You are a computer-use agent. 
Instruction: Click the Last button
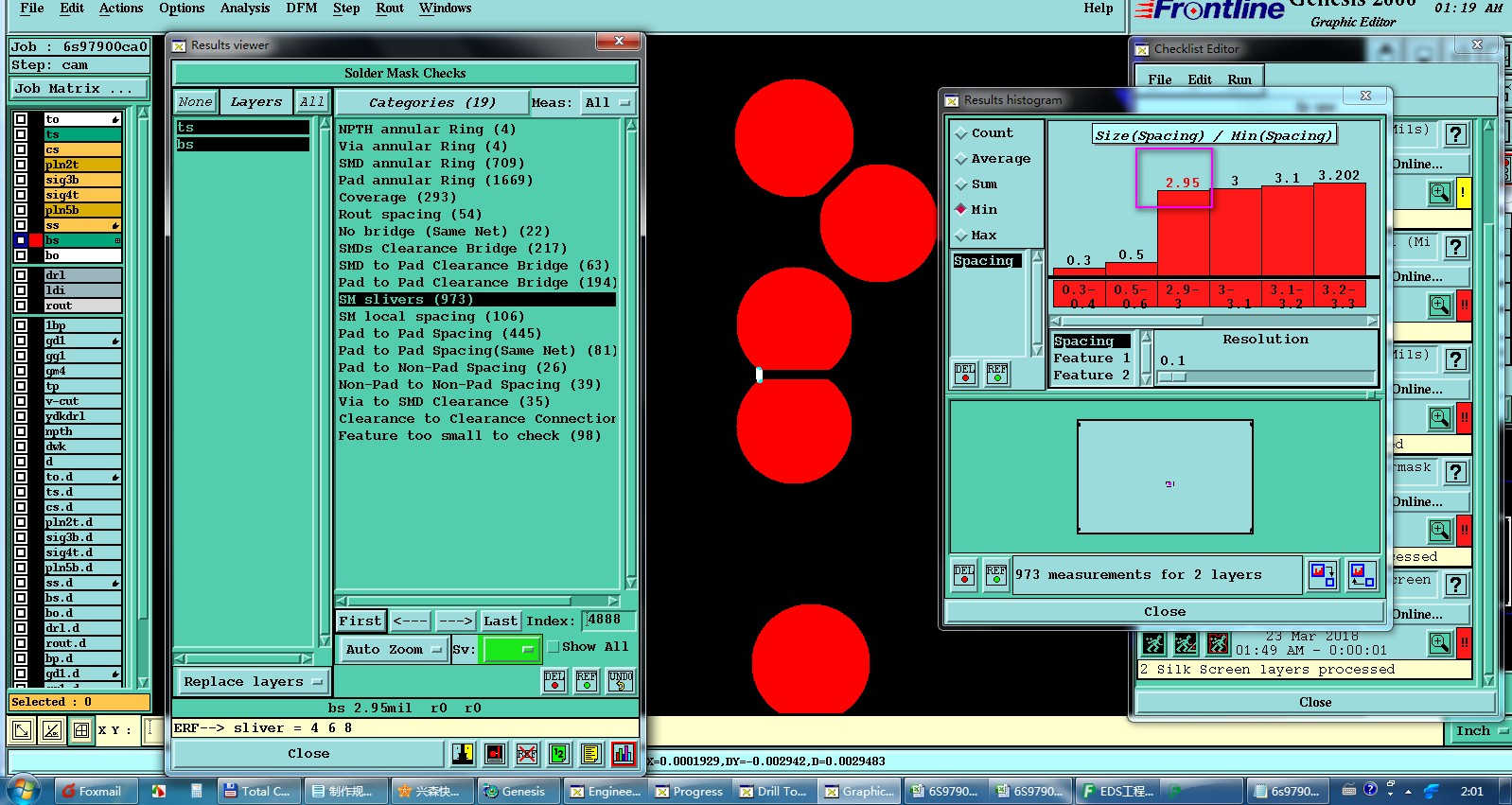pos(501,621)
